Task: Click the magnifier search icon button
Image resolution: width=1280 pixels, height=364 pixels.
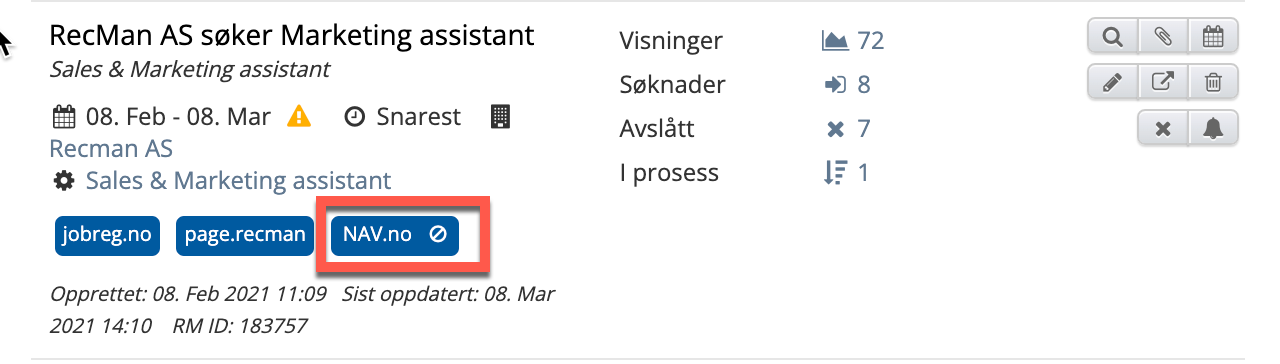Action: coord(1112,37)
